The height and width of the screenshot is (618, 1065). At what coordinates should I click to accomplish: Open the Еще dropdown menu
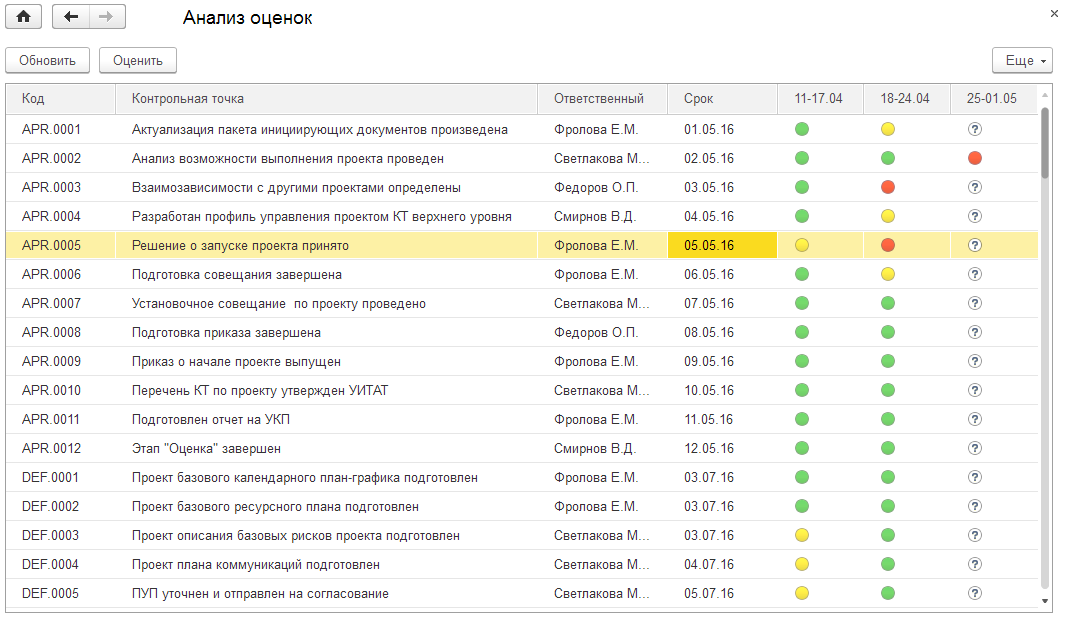1021,61
